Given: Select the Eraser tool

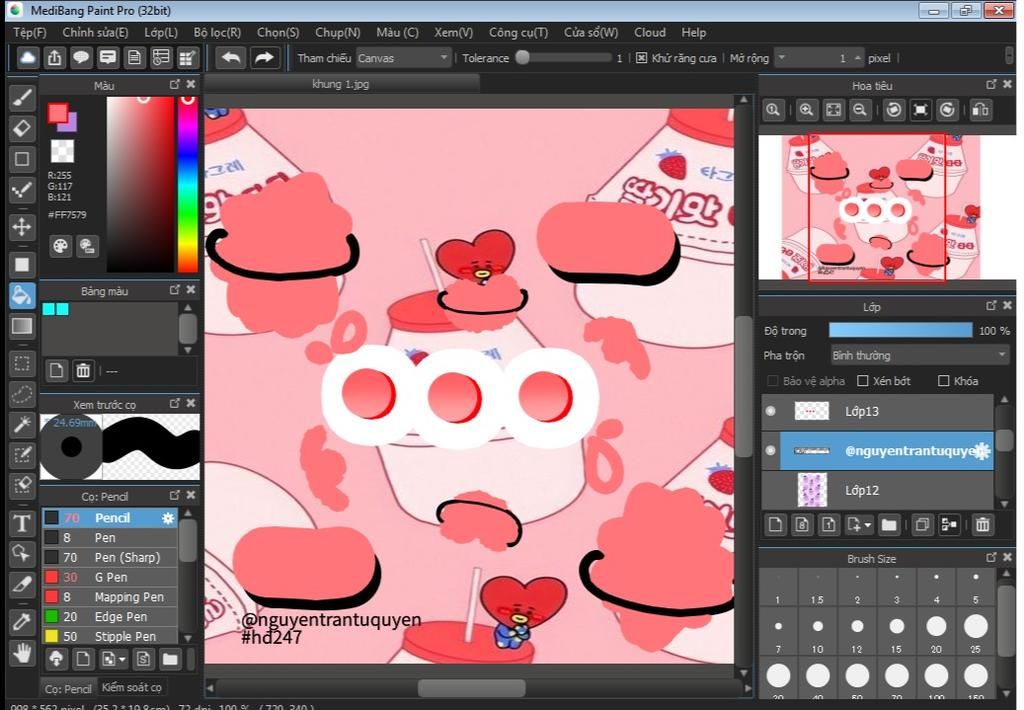Looking at the screenshot, I should coord(22,128).
